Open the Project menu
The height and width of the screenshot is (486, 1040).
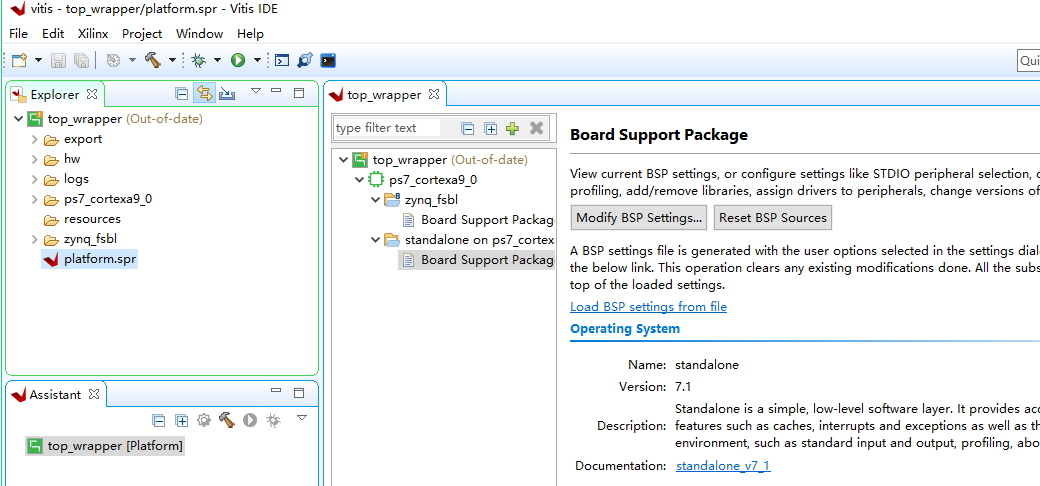(x=142, y=34)
